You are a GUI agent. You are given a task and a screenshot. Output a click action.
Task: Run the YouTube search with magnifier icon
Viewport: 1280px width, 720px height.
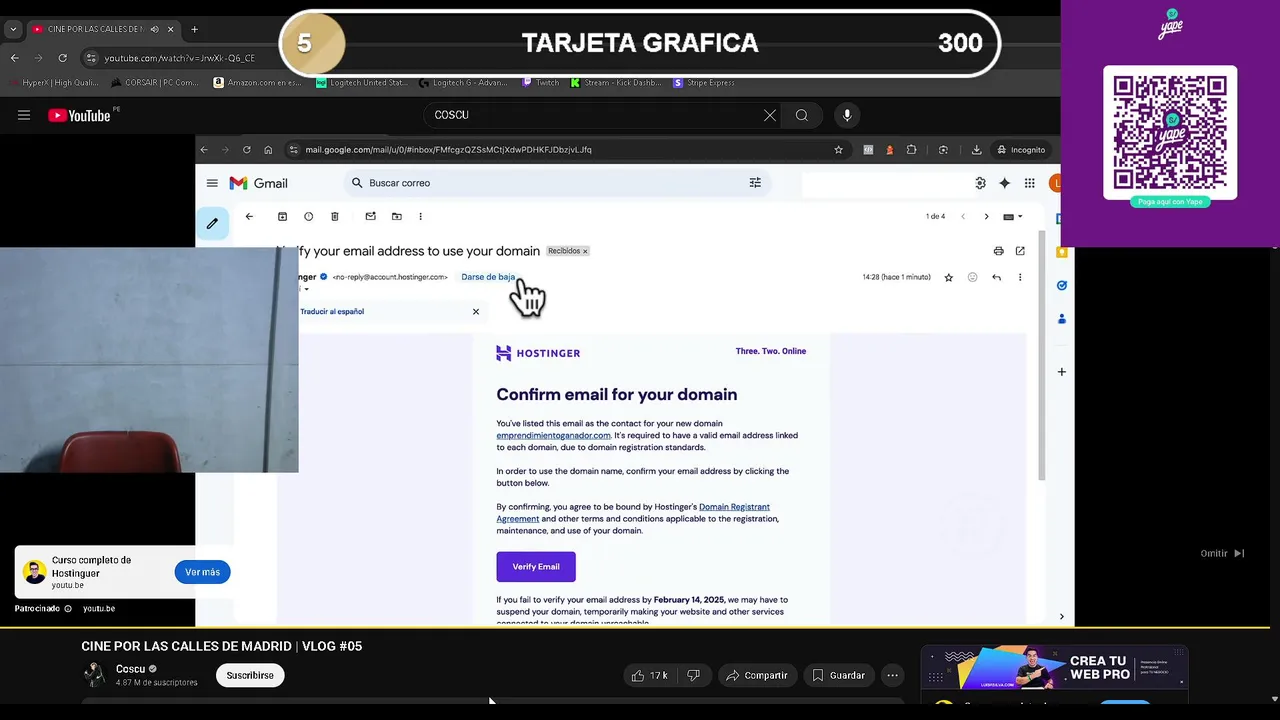coord(802,115)
